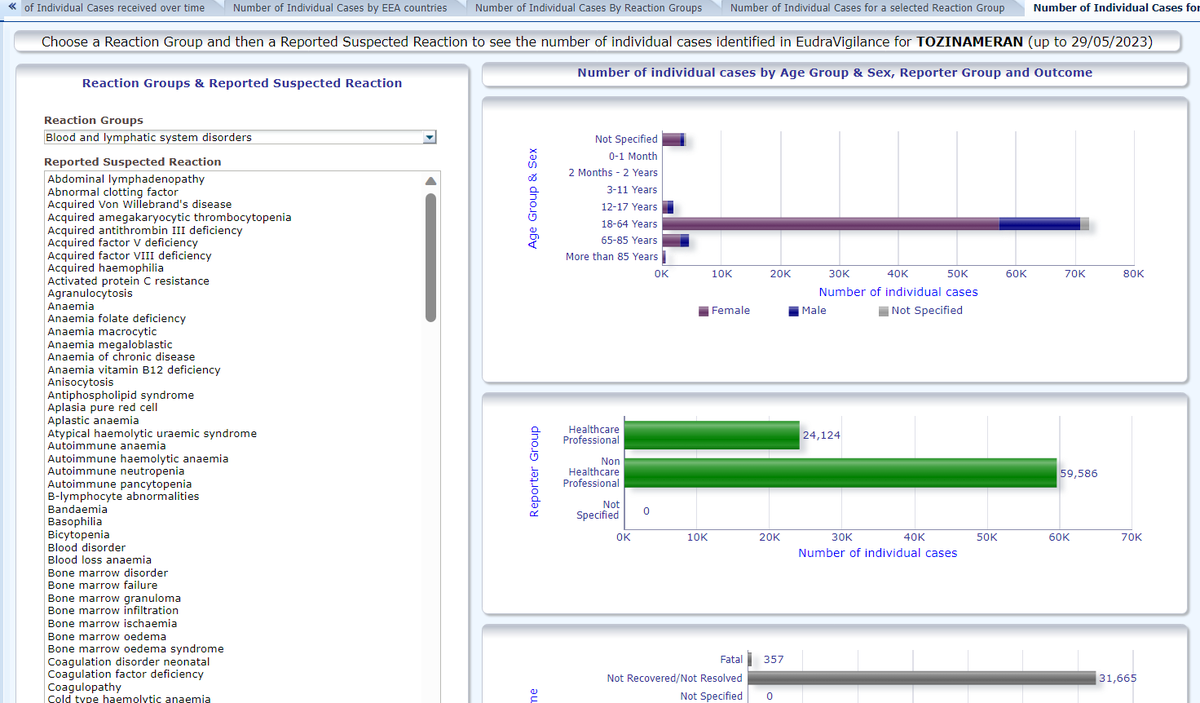The height and width of the screenshot is (703, 1200).
Task: Select Agranulocytosis from the reaction list
Action: tap(90, 294)
